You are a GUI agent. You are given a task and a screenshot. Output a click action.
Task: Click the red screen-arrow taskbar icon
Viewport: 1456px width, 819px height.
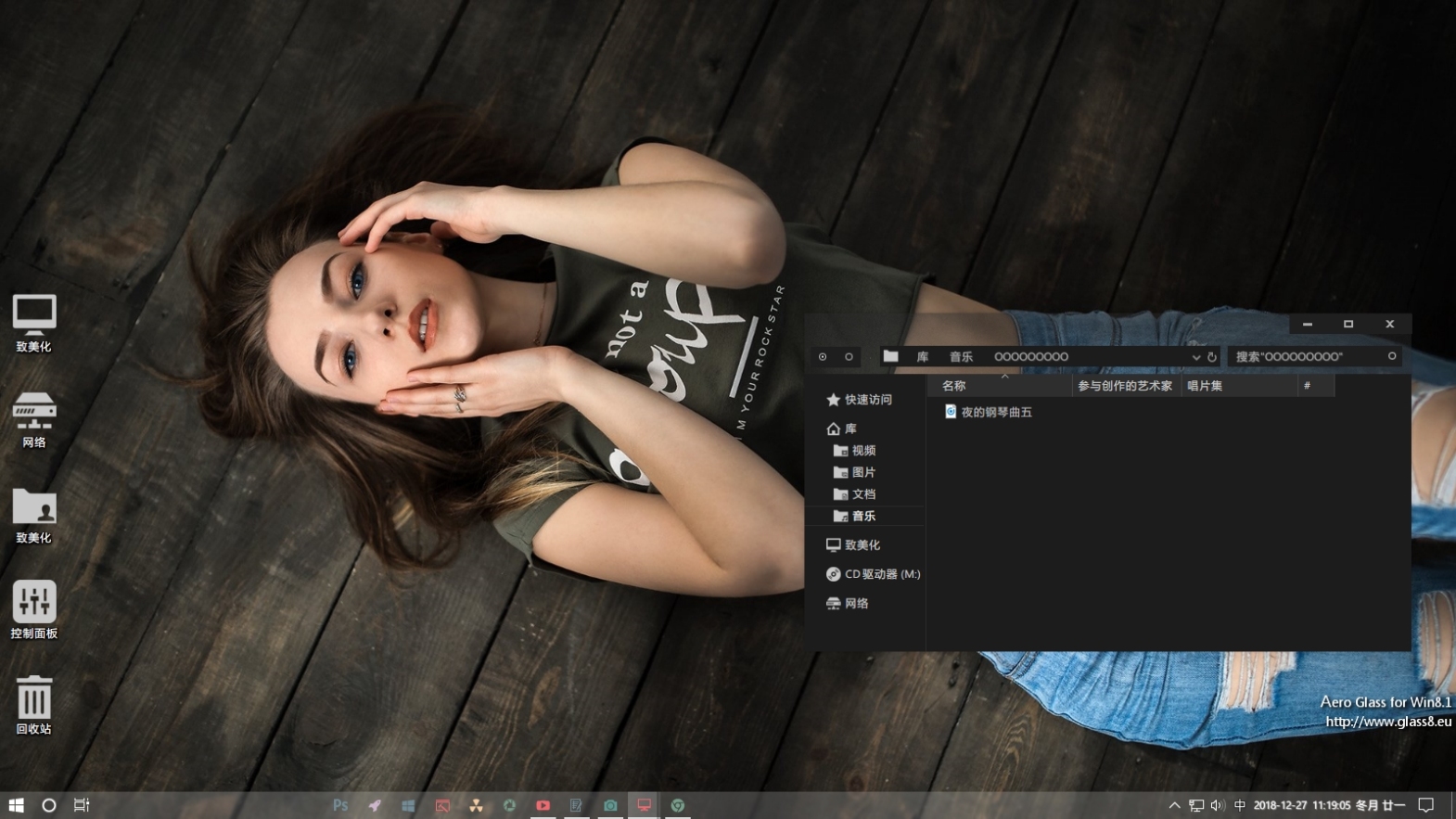(442, 805)
